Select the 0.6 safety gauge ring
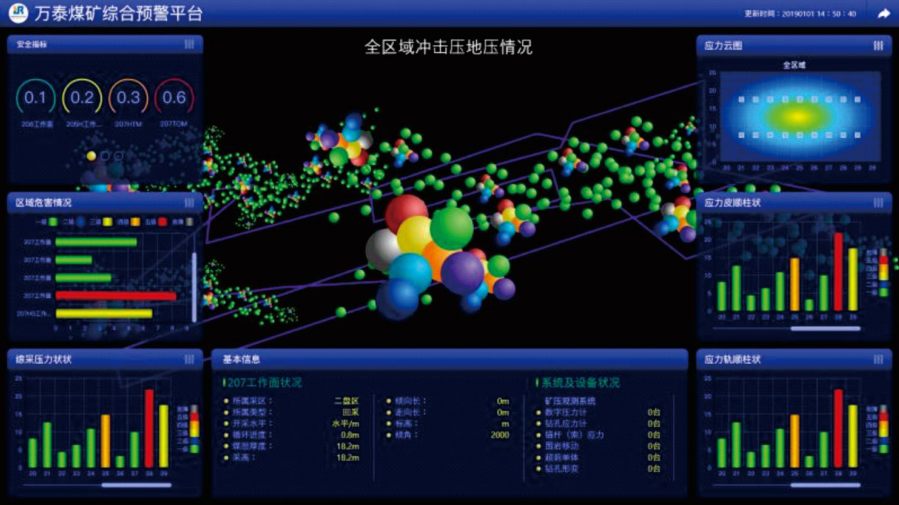899x505 pixels. click(174, 97)
